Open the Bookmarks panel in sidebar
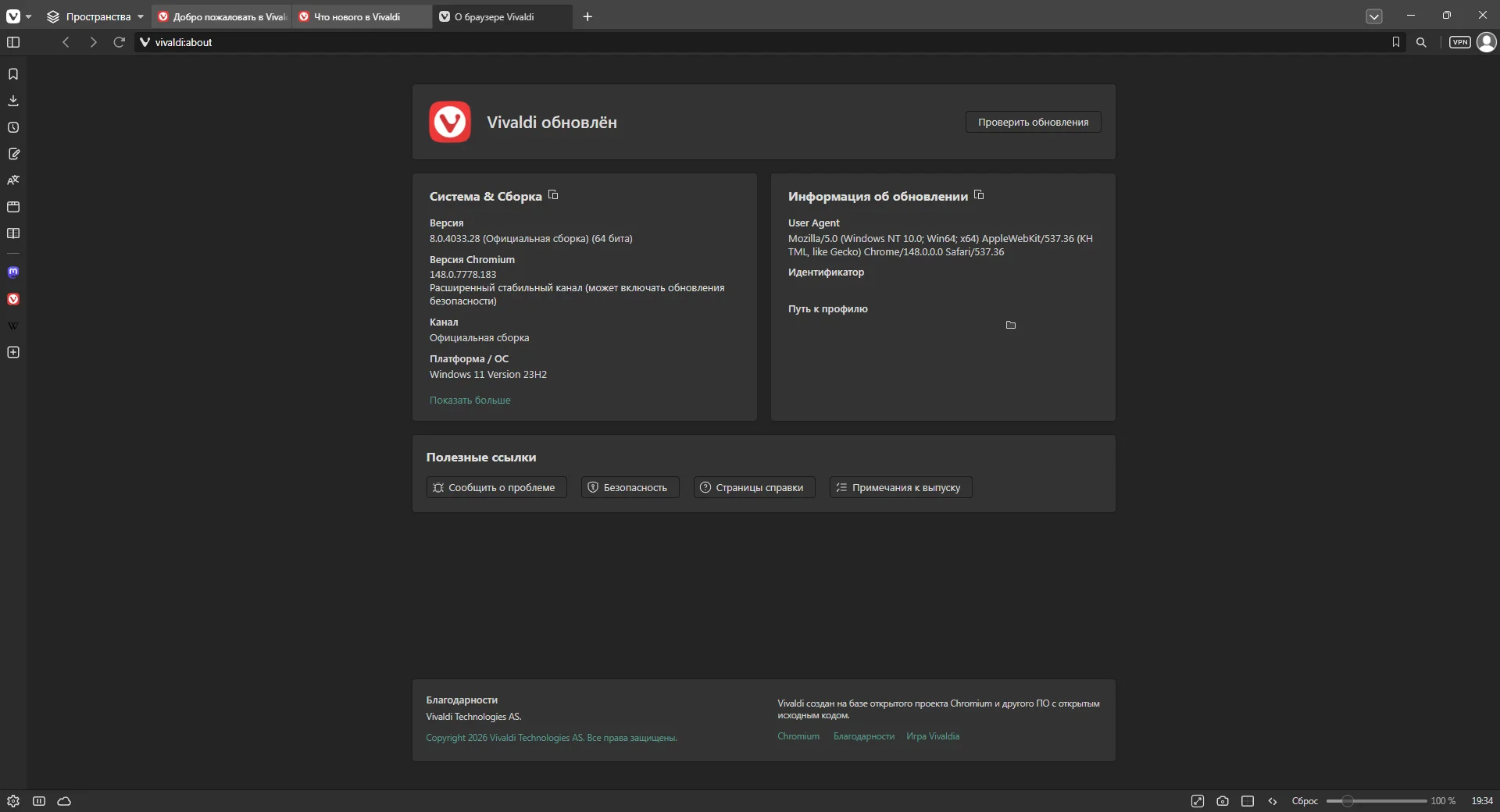1500x812 pixels. 13,74
